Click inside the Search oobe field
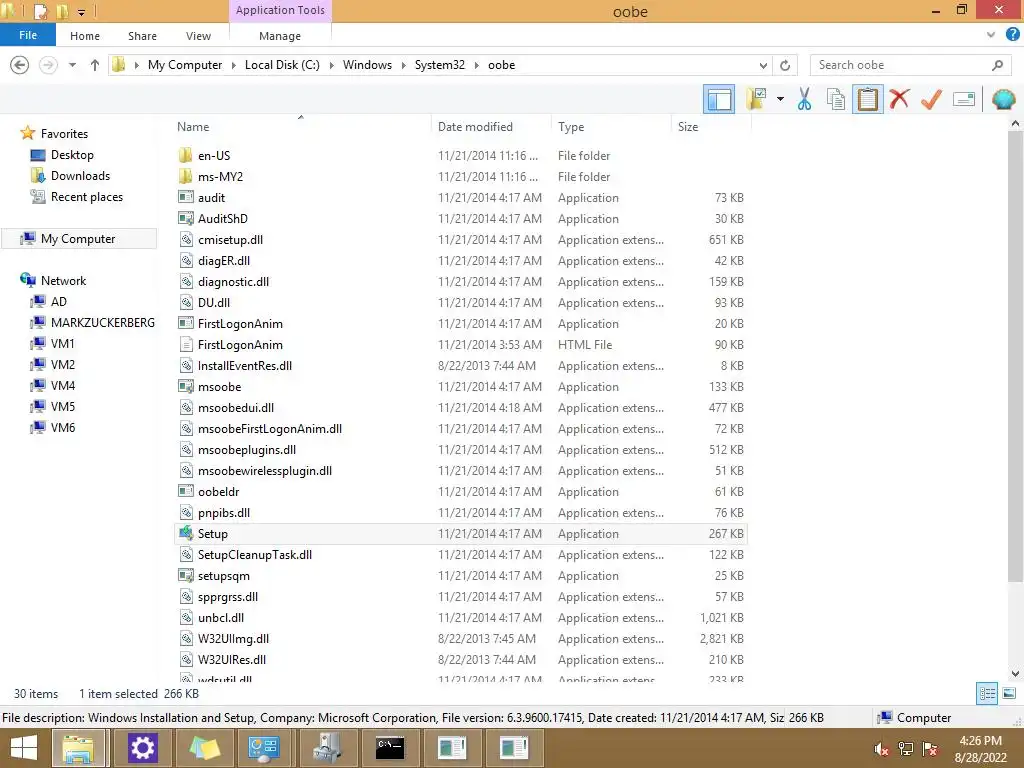Image resolution: width=1024 pixels, height=768 pixels. [x=902, y=65]
